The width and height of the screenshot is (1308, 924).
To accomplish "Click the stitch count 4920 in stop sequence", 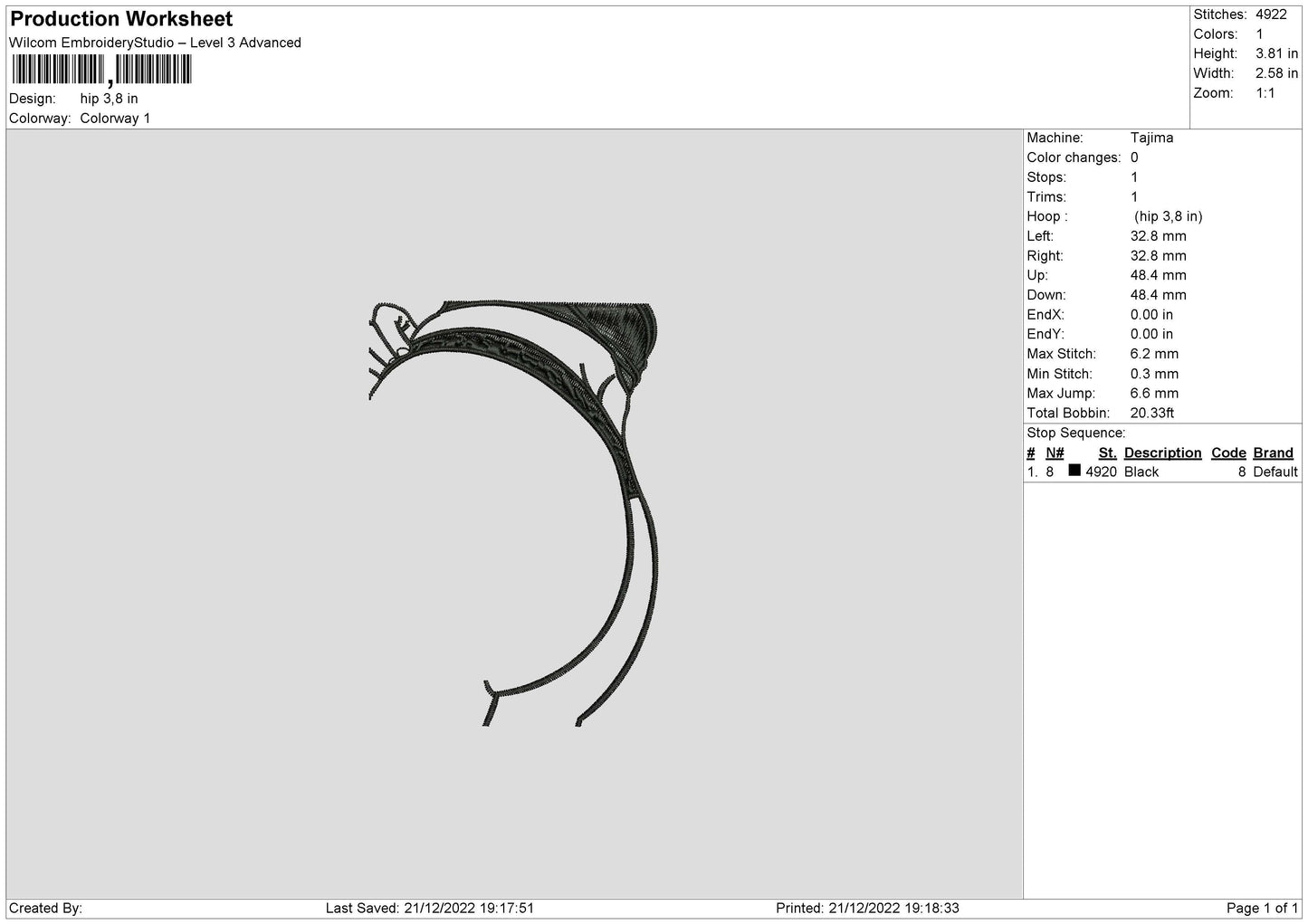I will coord(1101,472).
